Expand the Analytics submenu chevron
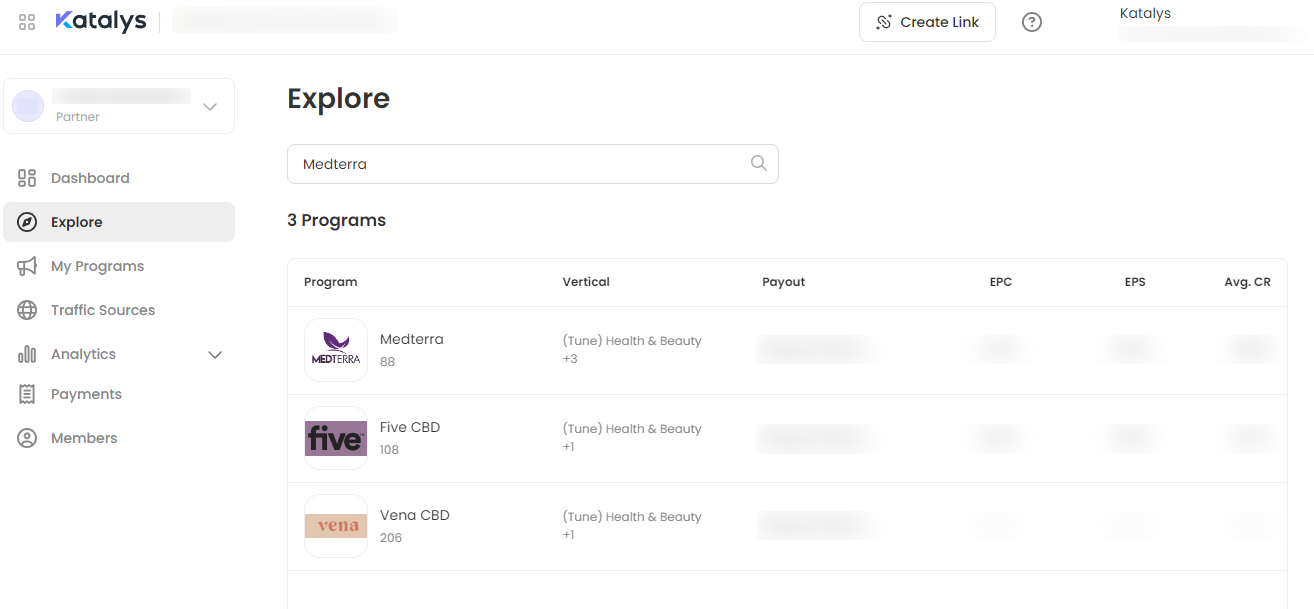The width and height of the screenshot is (1314, 609). point(215,354)
